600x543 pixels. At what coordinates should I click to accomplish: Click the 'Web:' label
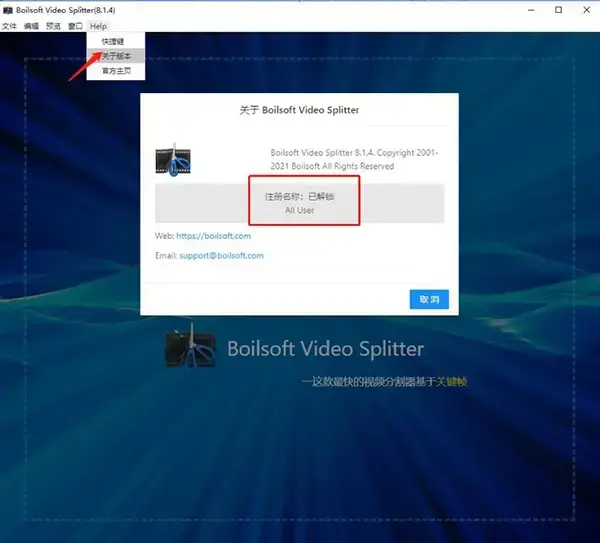pyautogui.click(x=165, y=236)
